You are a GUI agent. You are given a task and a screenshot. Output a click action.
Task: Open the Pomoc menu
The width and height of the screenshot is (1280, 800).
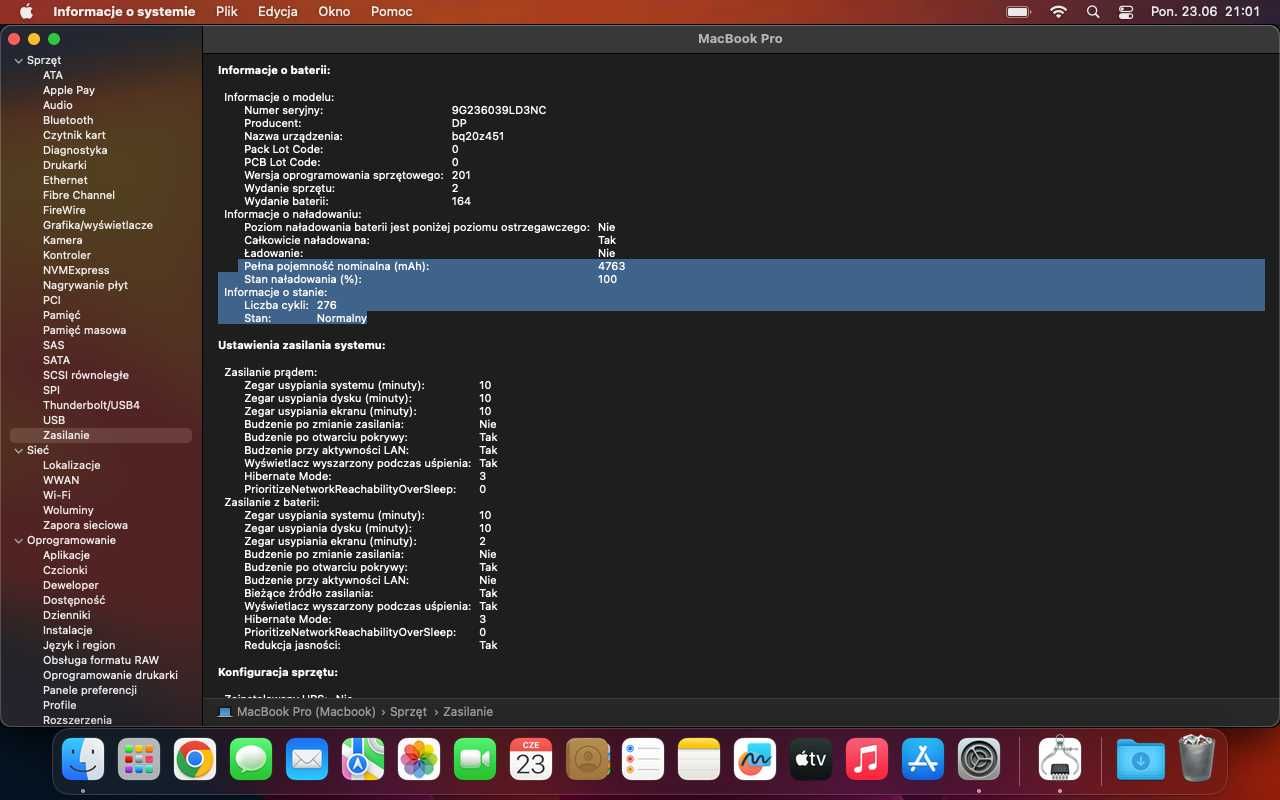pyautogui.click(x=391, y=12)
